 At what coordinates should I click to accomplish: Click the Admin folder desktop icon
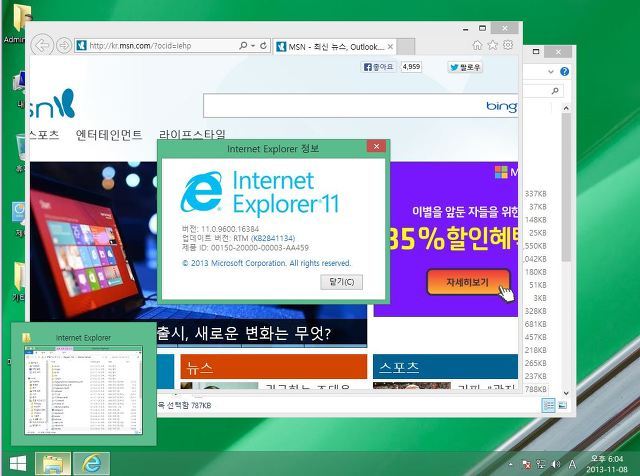(x=16, y=24)
